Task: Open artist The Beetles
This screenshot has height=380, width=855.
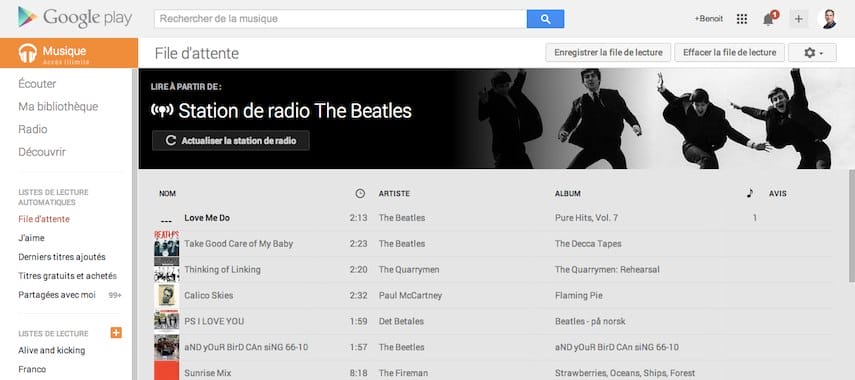Action: [402, 347]
